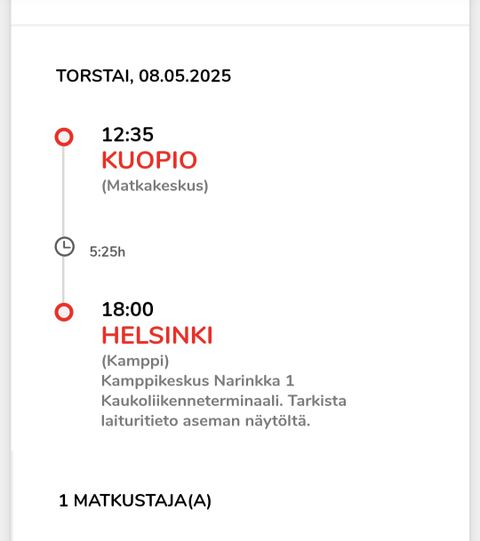480x541 pixels.
Task: Click the 5:25h travel duration text
Action: pyautogui.click(x=107, y=252)
